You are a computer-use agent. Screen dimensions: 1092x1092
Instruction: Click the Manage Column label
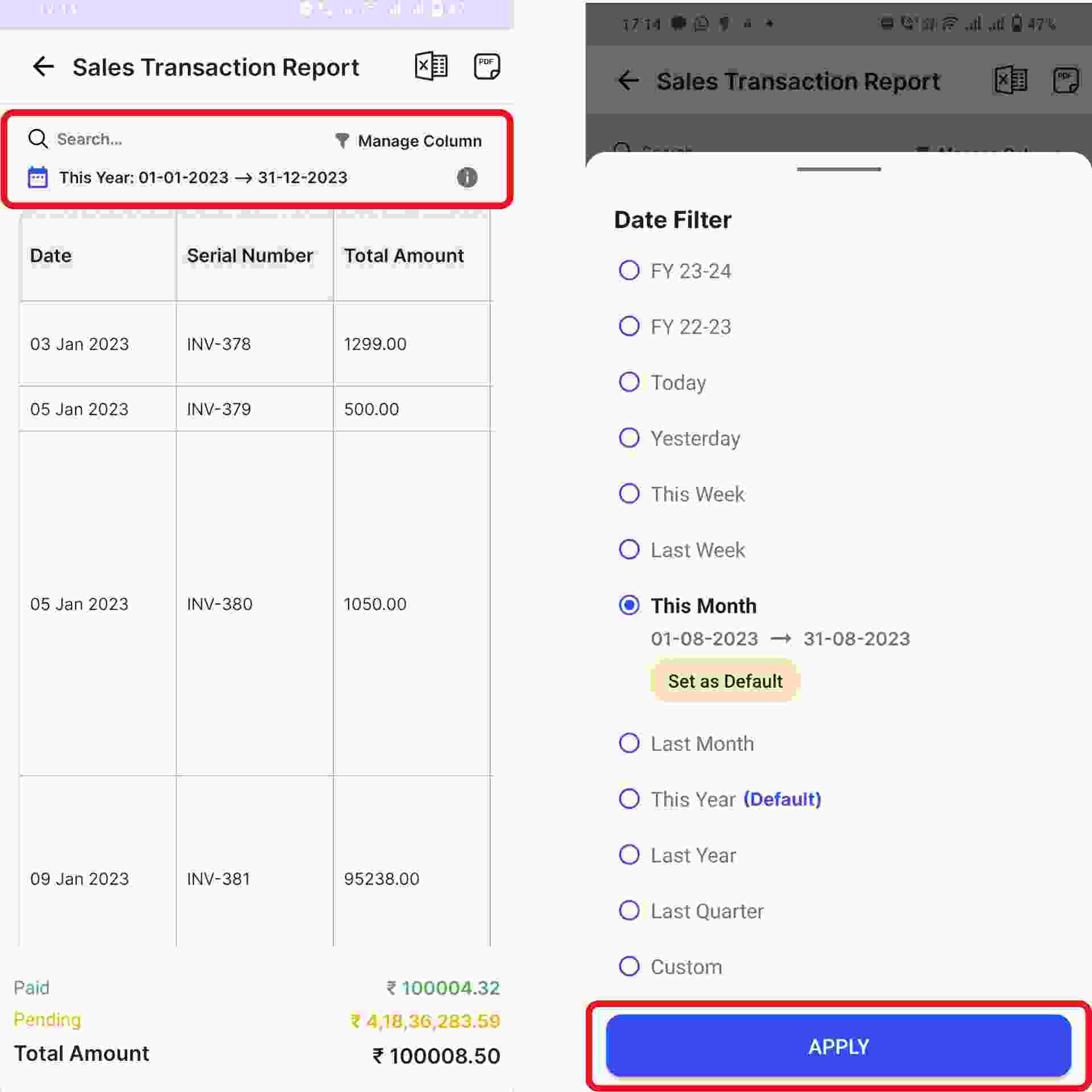419,141
